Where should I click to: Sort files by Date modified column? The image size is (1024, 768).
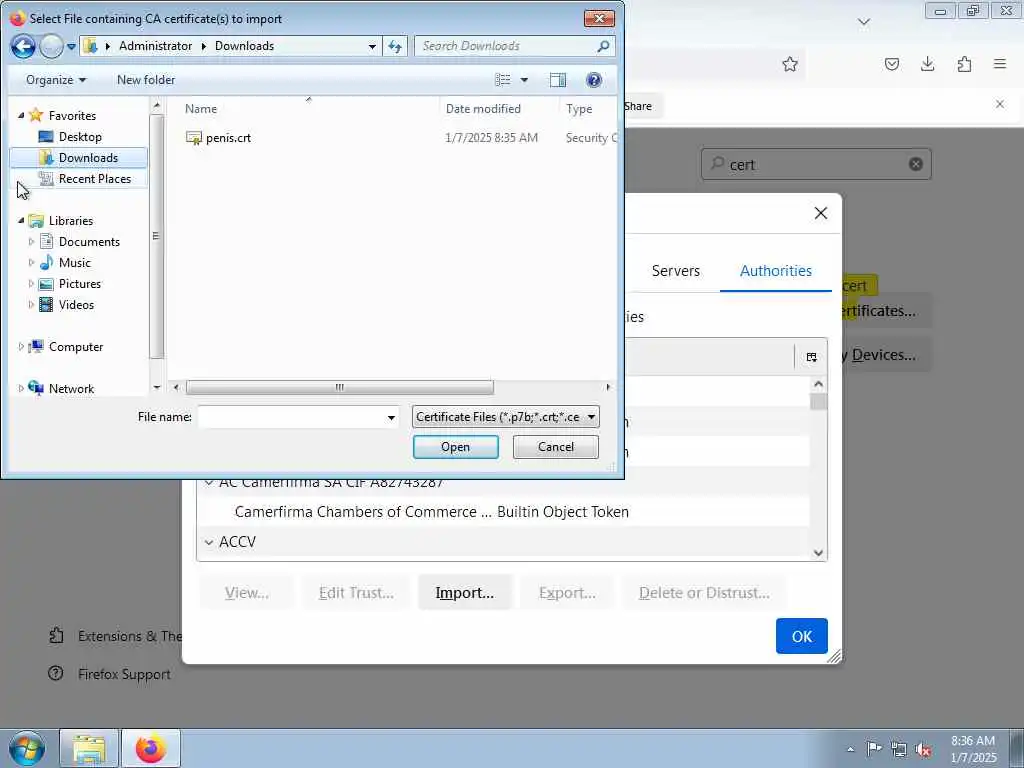click(x=483, y=108)
